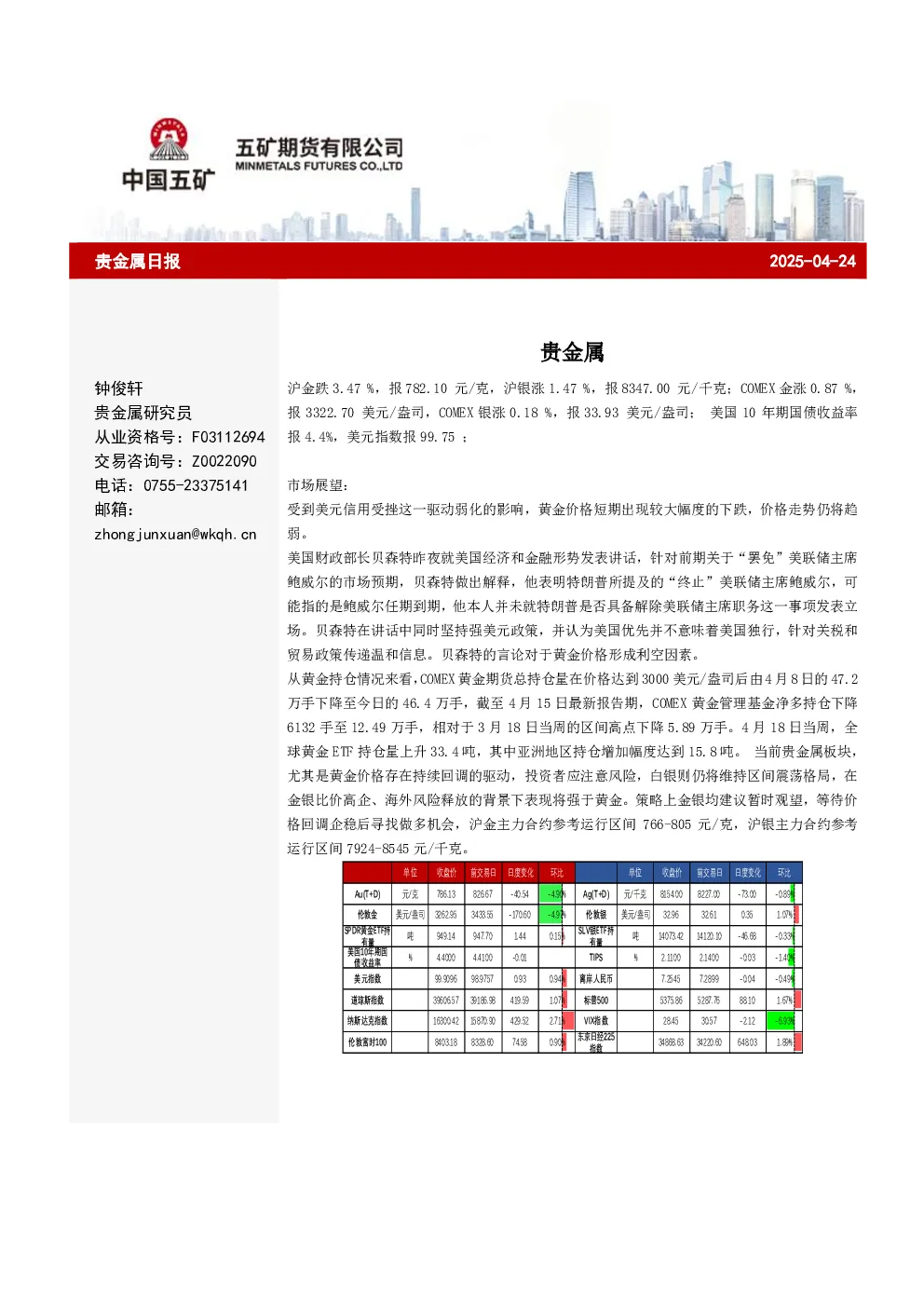
Task: Click the MINMETALS FUTURES CO.,LTD text
Action: [x=319, y=167]
